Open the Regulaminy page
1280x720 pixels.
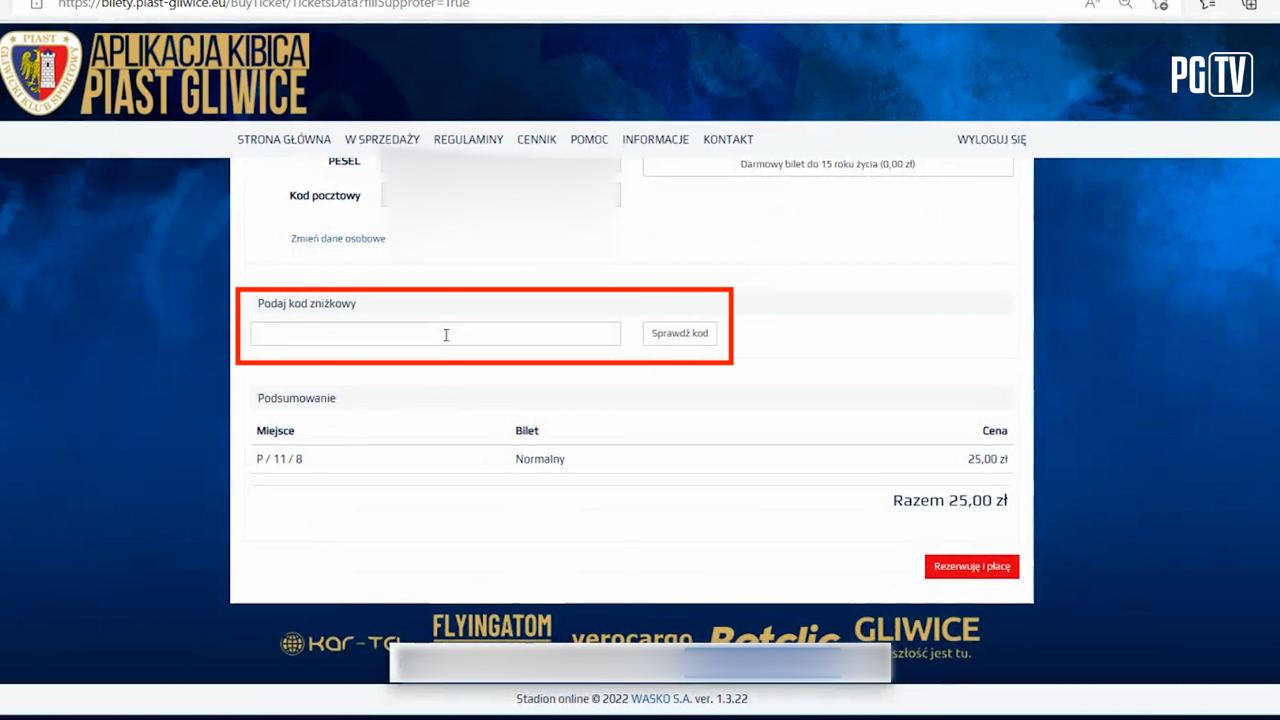[468, 140]
